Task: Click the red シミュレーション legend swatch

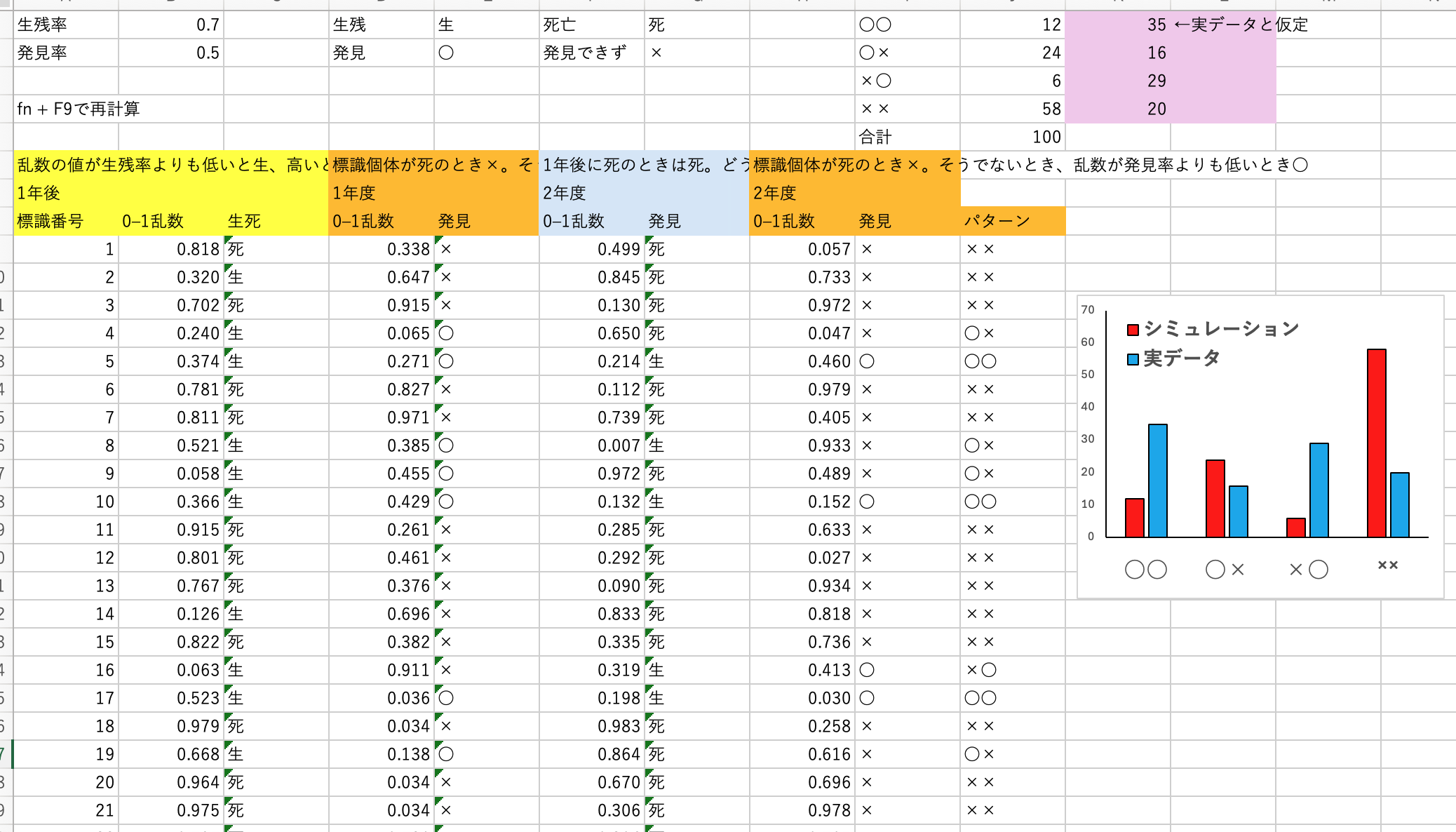Action: [x=1133, y=330]
